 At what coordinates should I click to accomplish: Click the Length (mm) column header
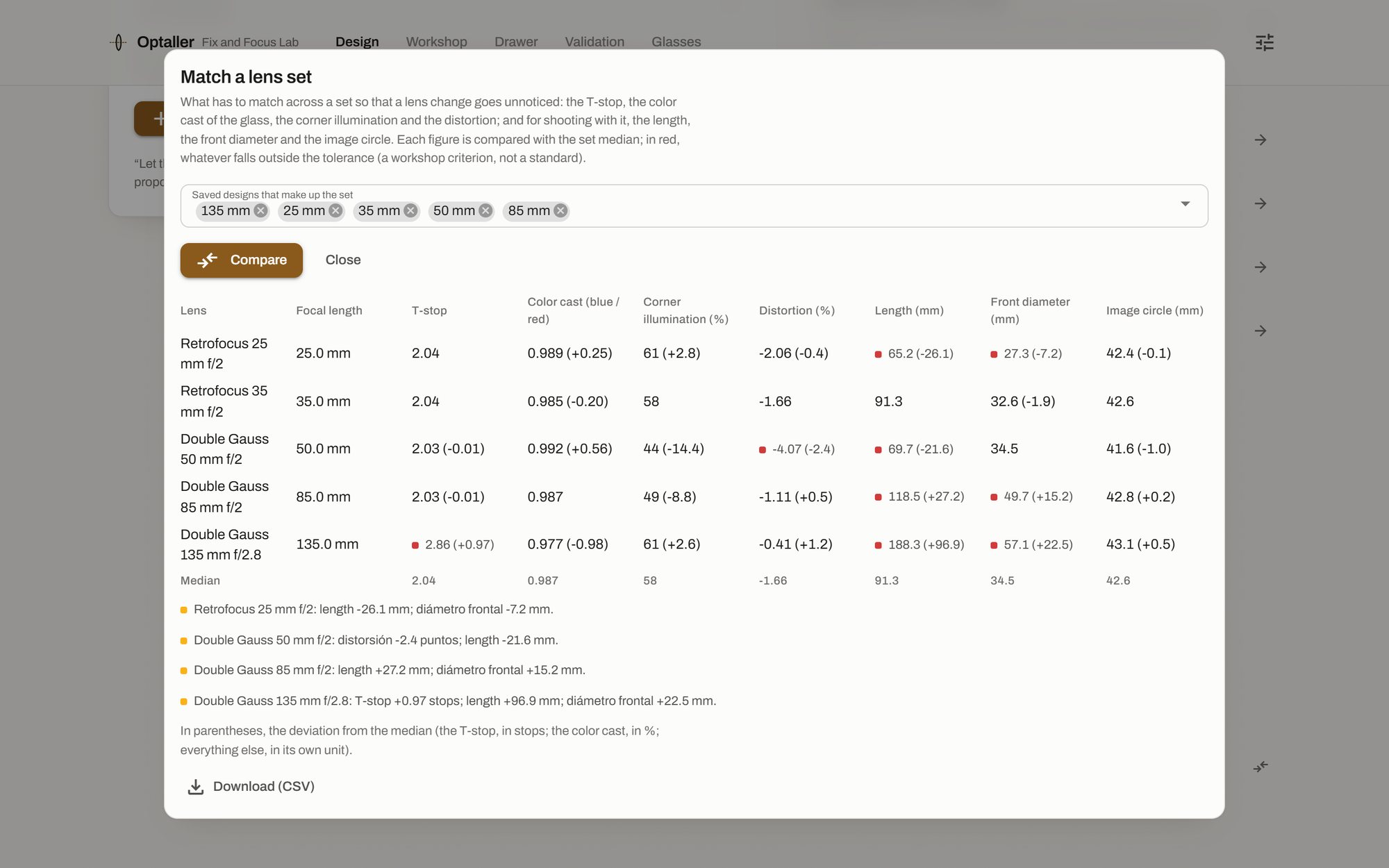click(x=909, y=310)
